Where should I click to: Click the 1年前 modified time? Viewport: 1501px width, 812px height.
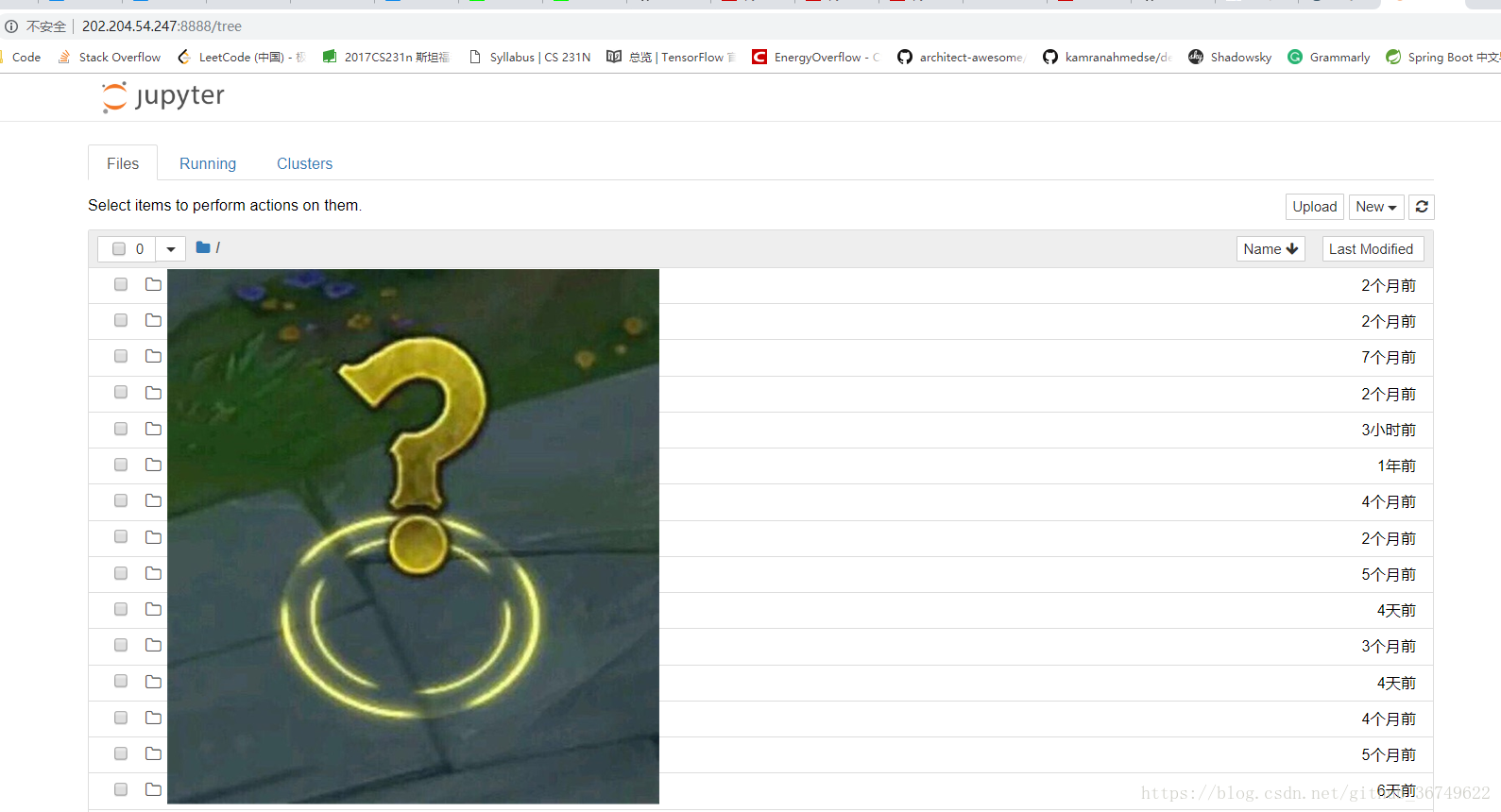coord(1396,465)
